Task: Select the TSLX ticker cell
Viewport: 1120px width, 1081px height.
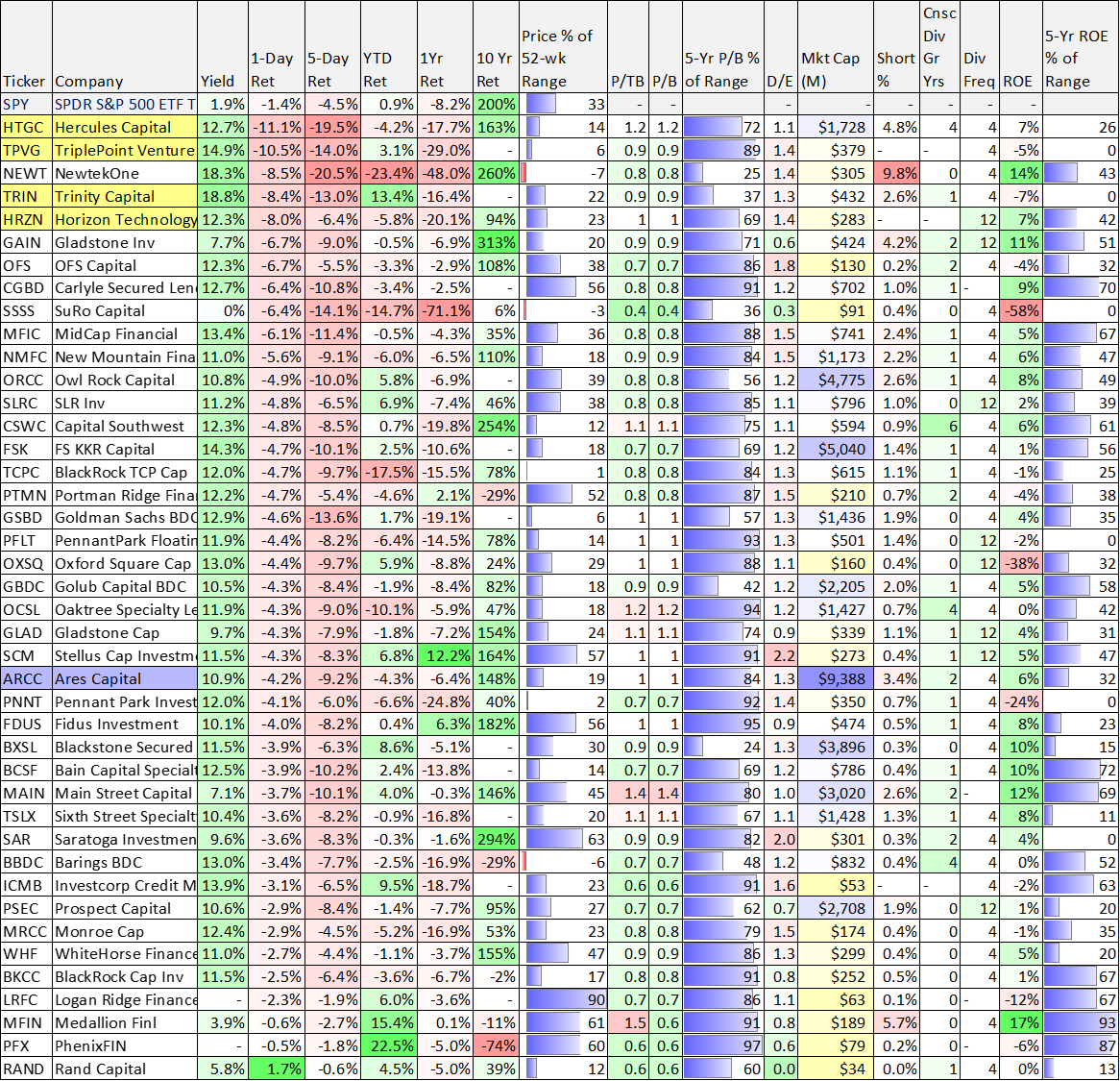Action: click(x=26, y=816)
